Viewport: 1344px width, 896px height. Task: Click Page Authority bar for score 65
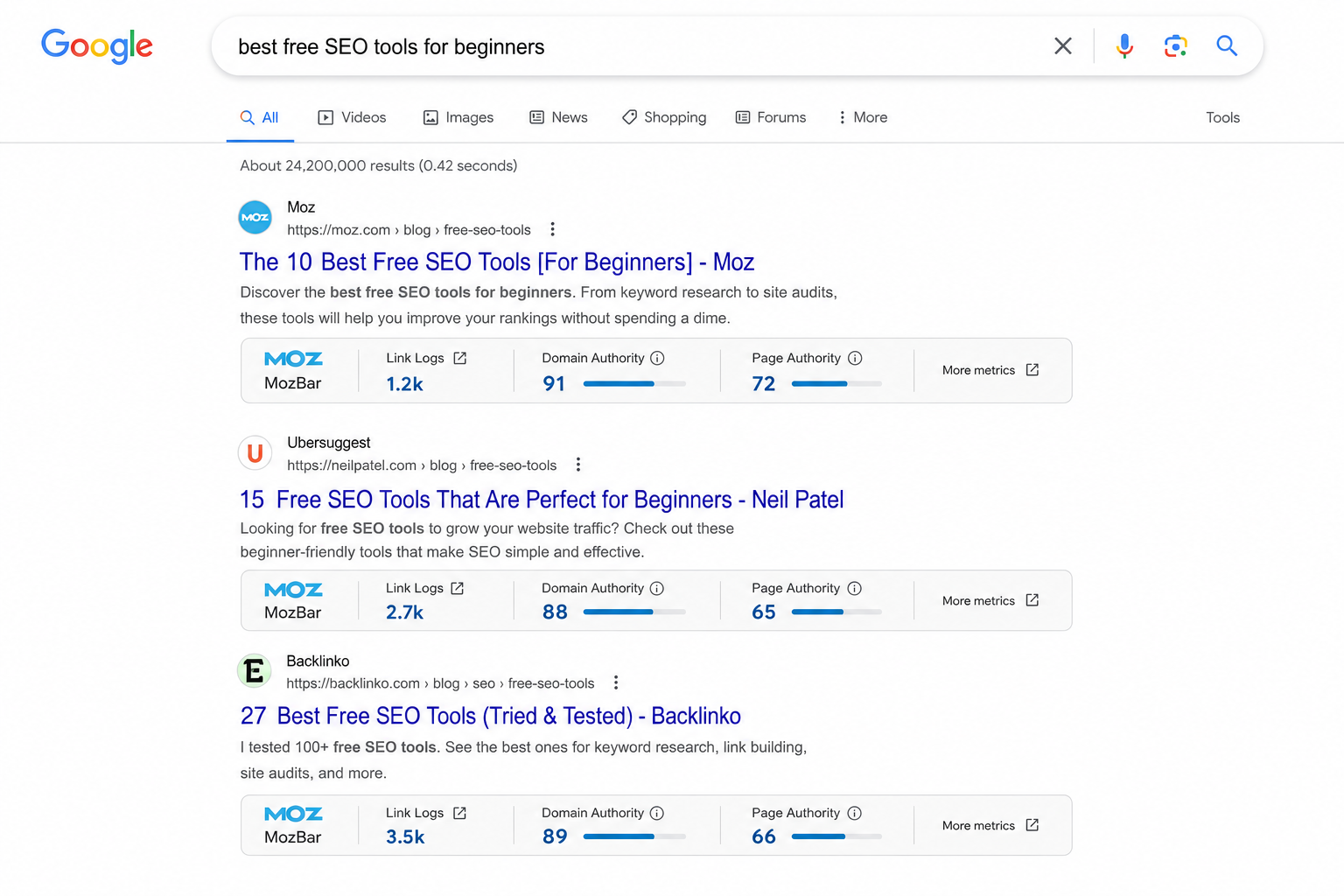[x=836, y=612]
